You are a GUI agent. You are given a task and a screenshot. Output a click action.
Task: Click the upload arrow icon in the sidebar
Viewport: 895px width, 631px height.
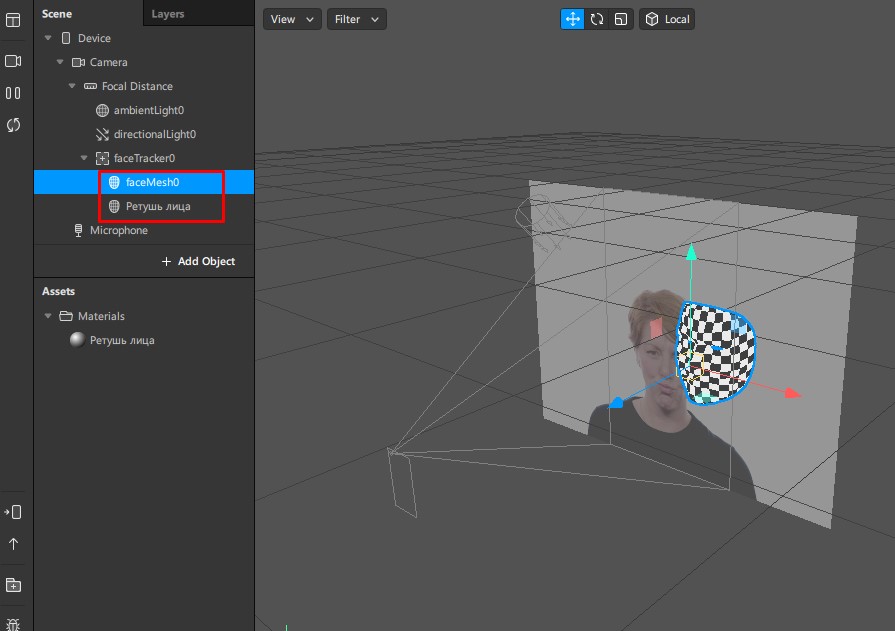pyautogui.click(x=13, y=544)
